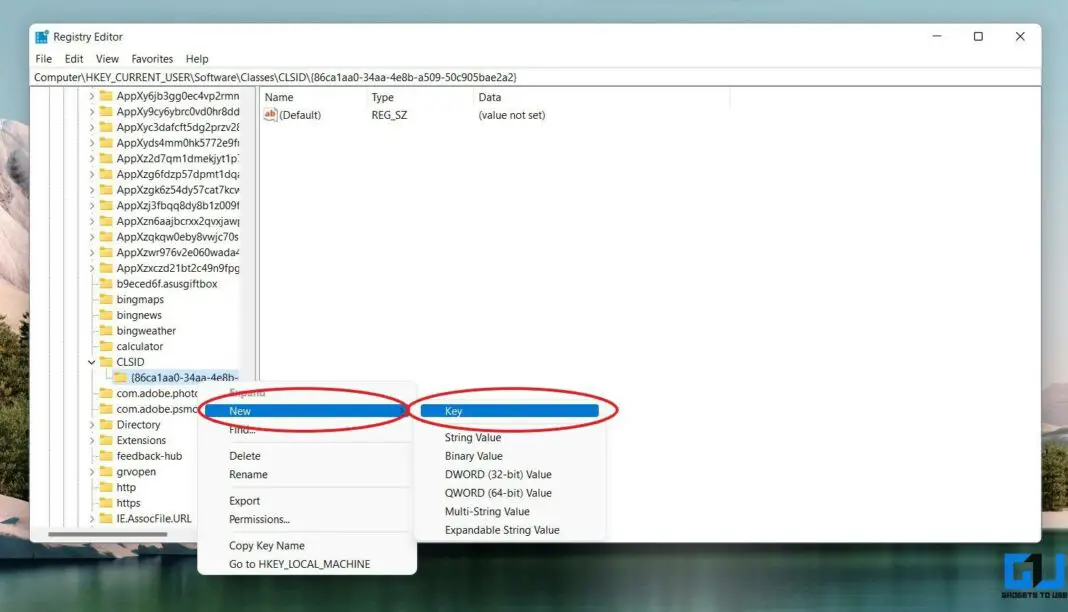Click the Data column header
This screenshot has height=612, width=1068.
490,98
